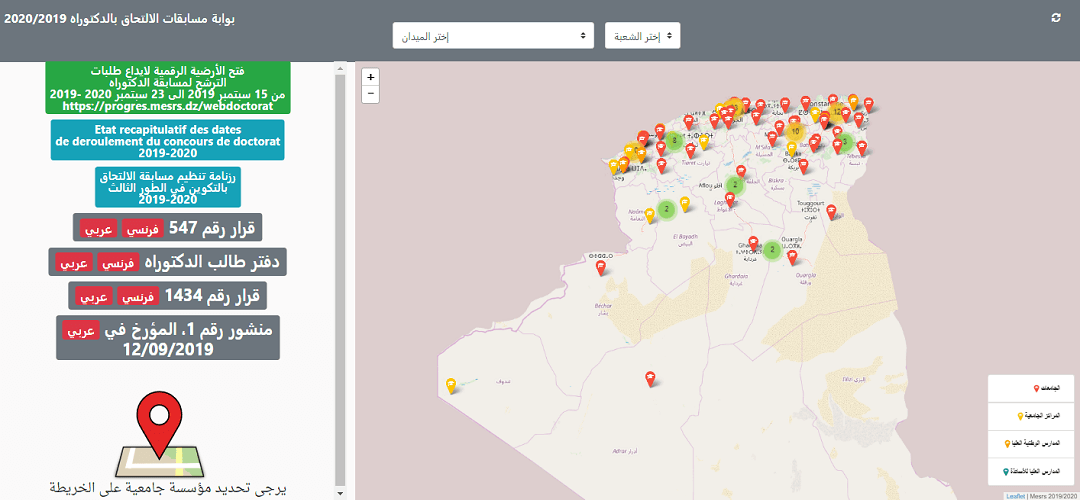Click the teal-pin teacher schools legend entry

[1034, 473]
